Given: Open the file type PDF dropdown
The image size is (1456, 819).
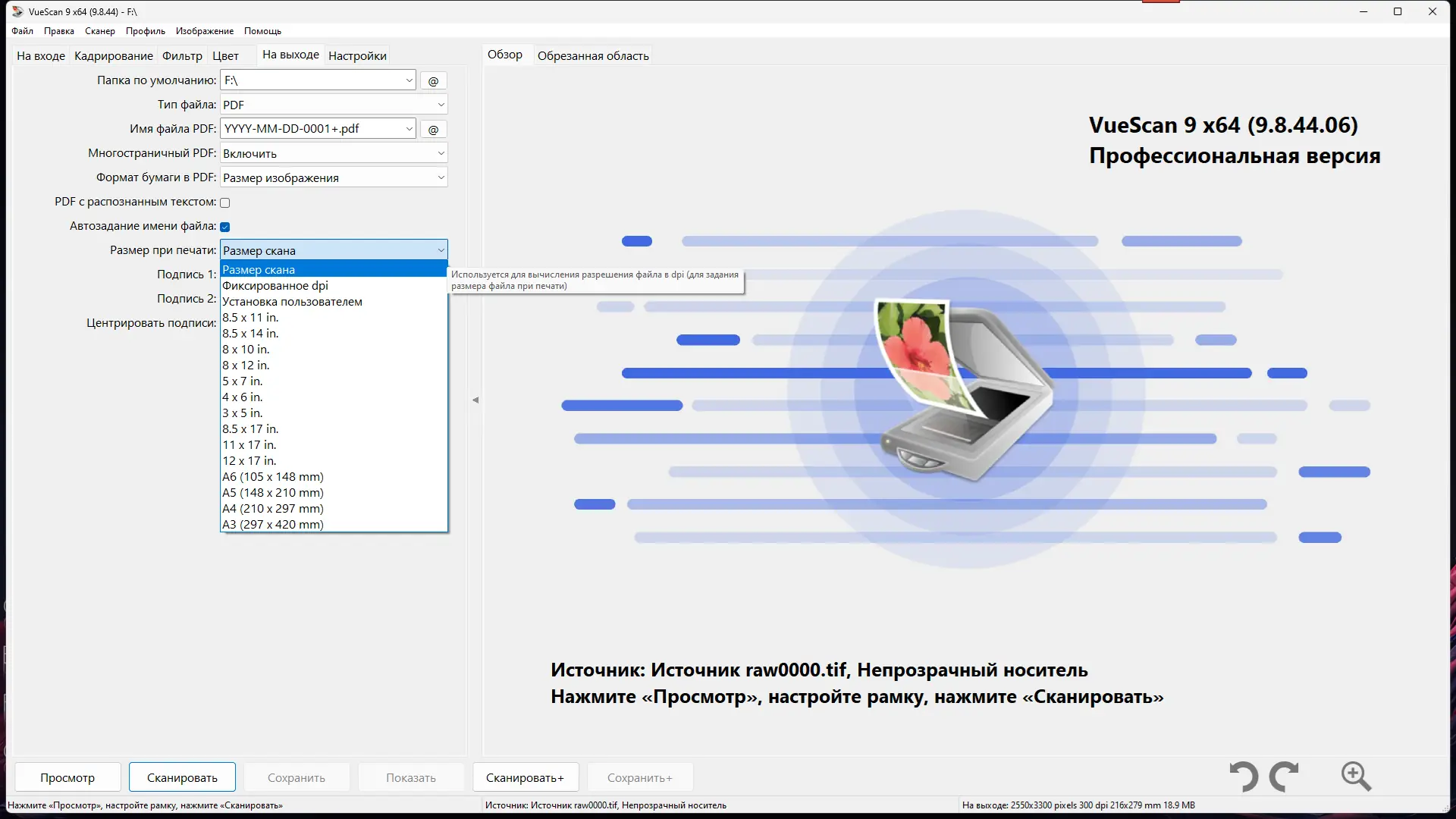Looking at the screenshot, I should [x=334, y=105].
